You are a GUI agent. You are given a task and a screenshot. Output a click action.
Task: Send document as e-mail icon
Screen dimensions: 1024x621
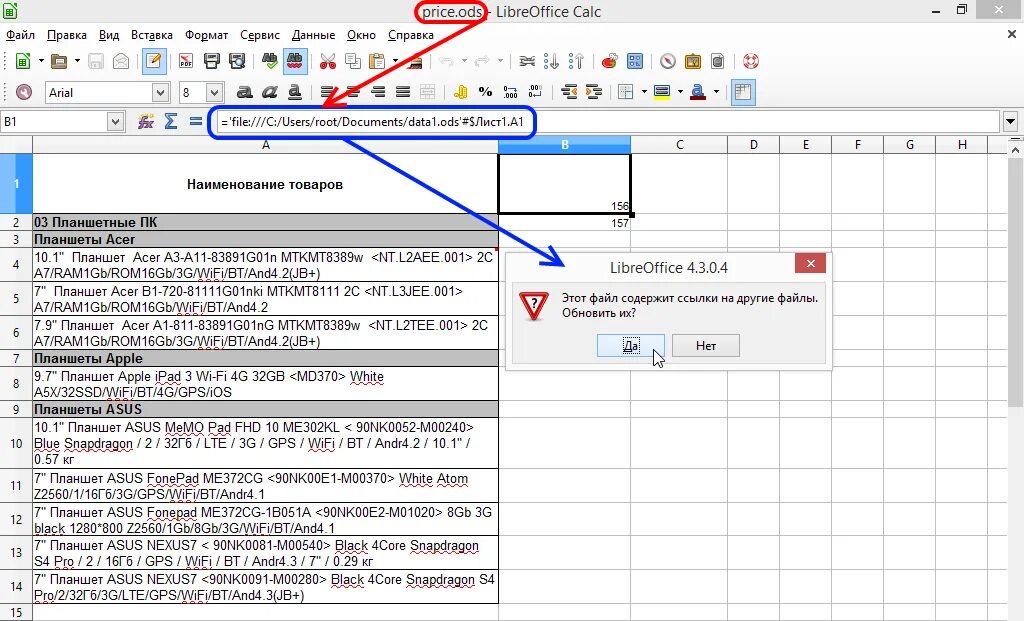121,61
